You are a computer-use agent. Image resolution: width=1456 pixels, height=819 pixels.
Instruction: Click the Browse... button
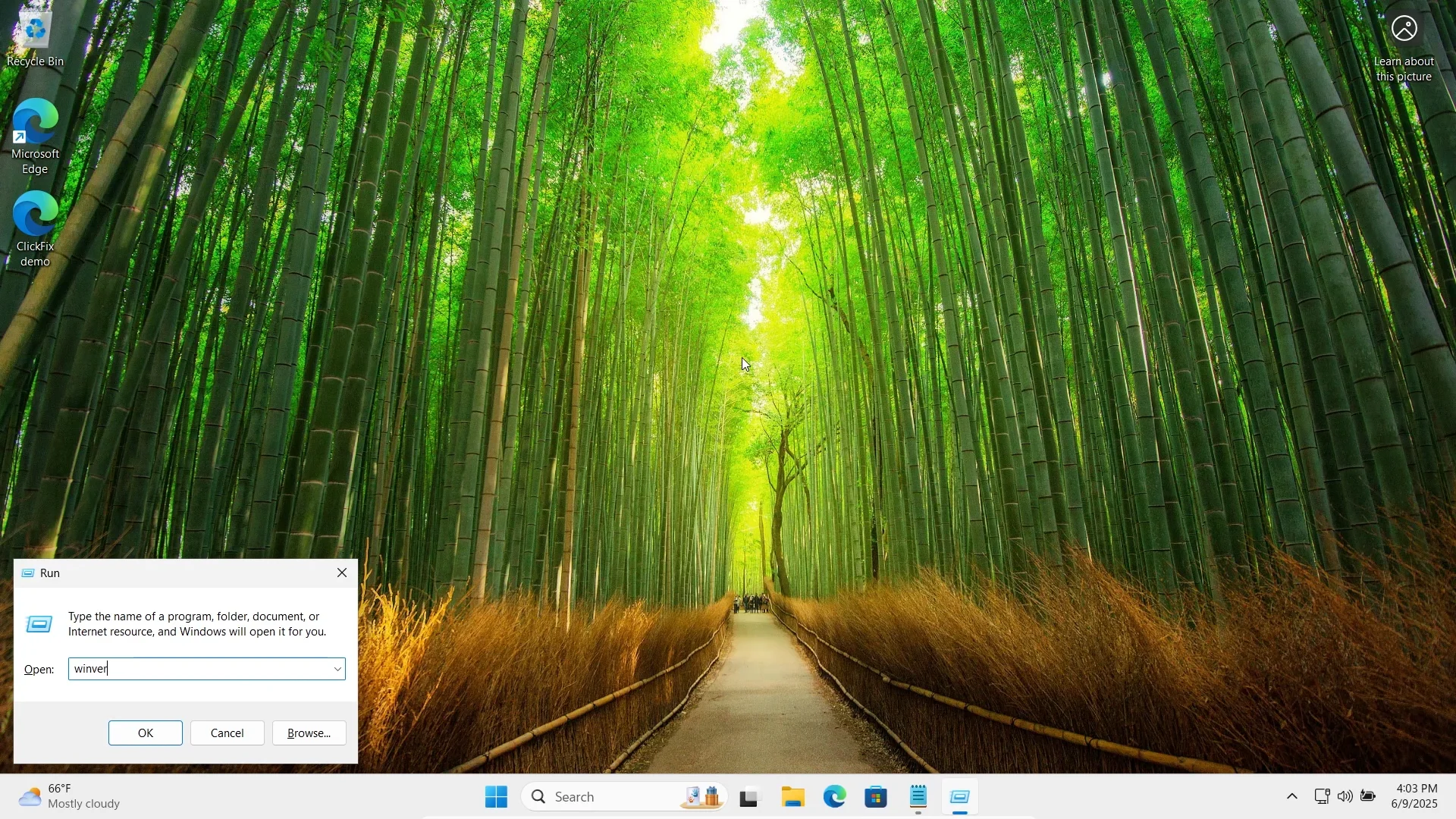(x=309, y=733)
